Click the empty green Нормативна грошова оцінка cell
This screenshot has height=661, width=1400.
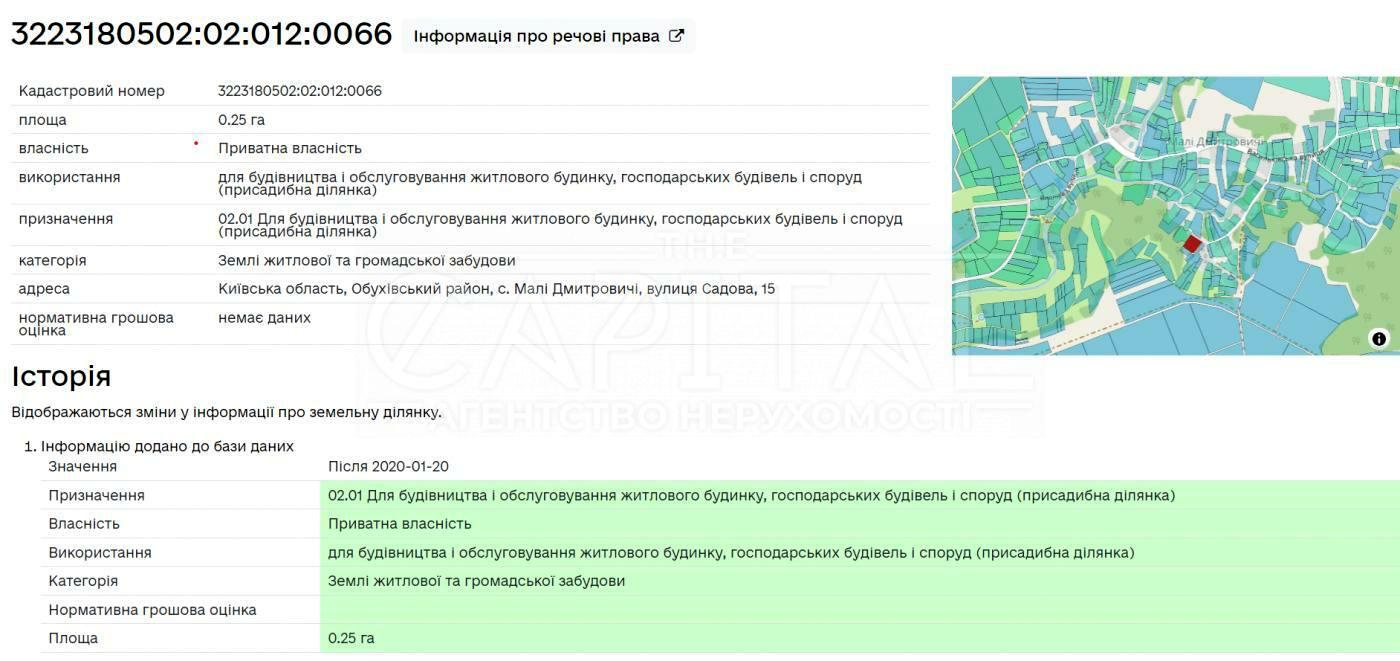pos(858,610)
